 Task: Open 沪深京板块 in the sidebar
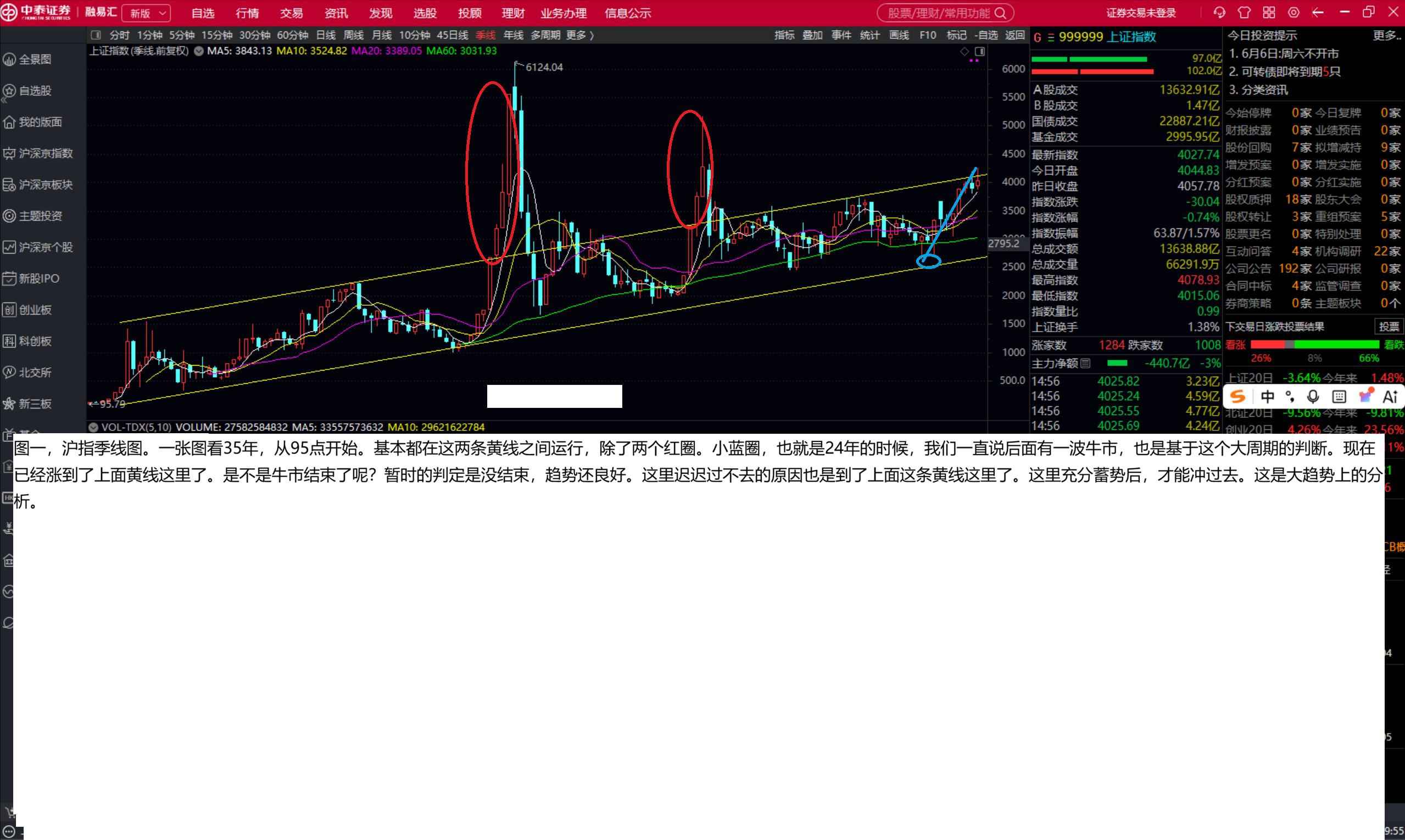[x=38, y=184]
